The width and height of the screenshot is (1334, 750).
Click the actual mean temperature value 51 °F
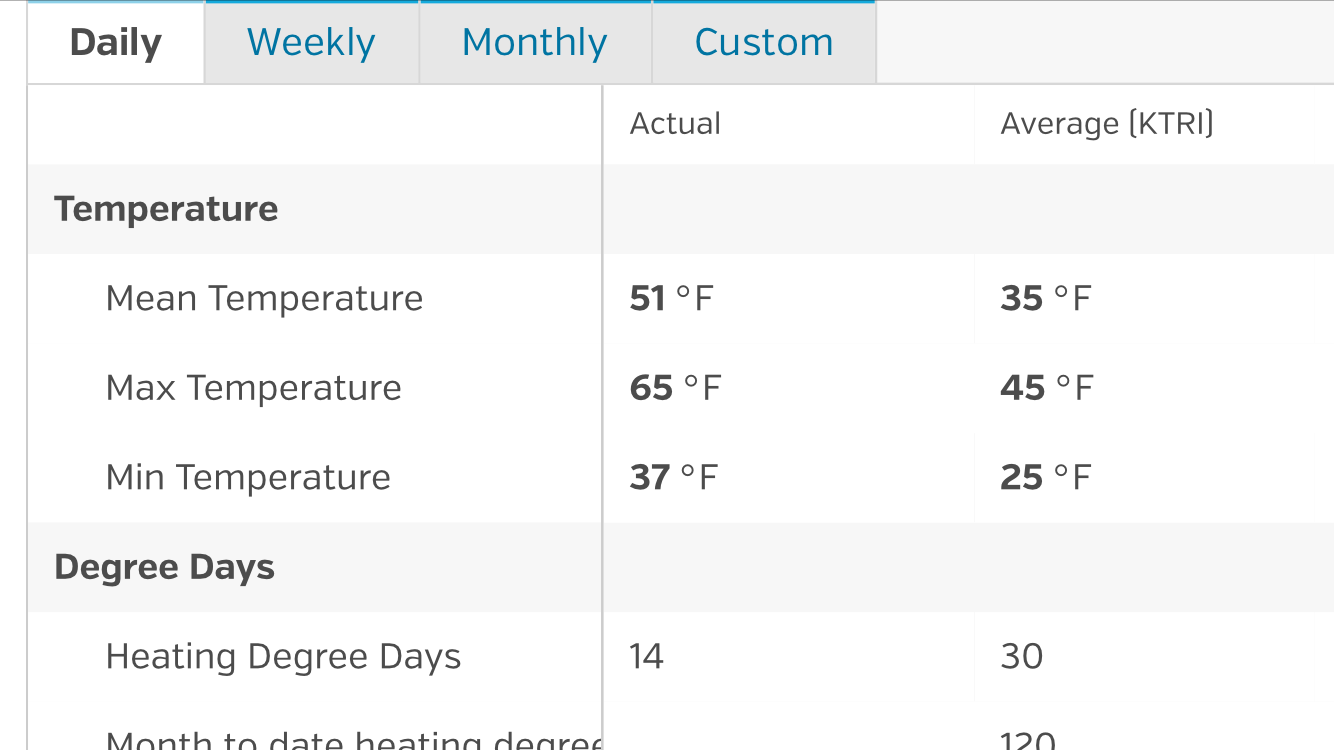pos(672,298)
